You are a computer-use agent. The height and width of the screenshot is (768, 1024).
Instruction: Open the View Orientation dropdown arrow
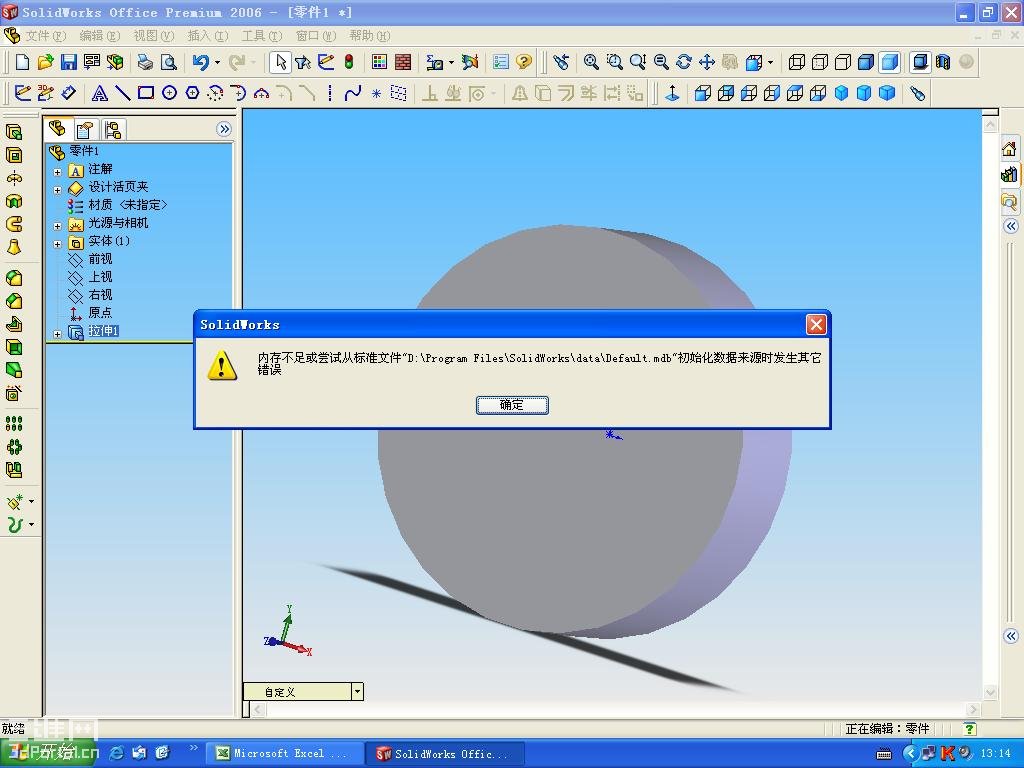coord(771,63)
